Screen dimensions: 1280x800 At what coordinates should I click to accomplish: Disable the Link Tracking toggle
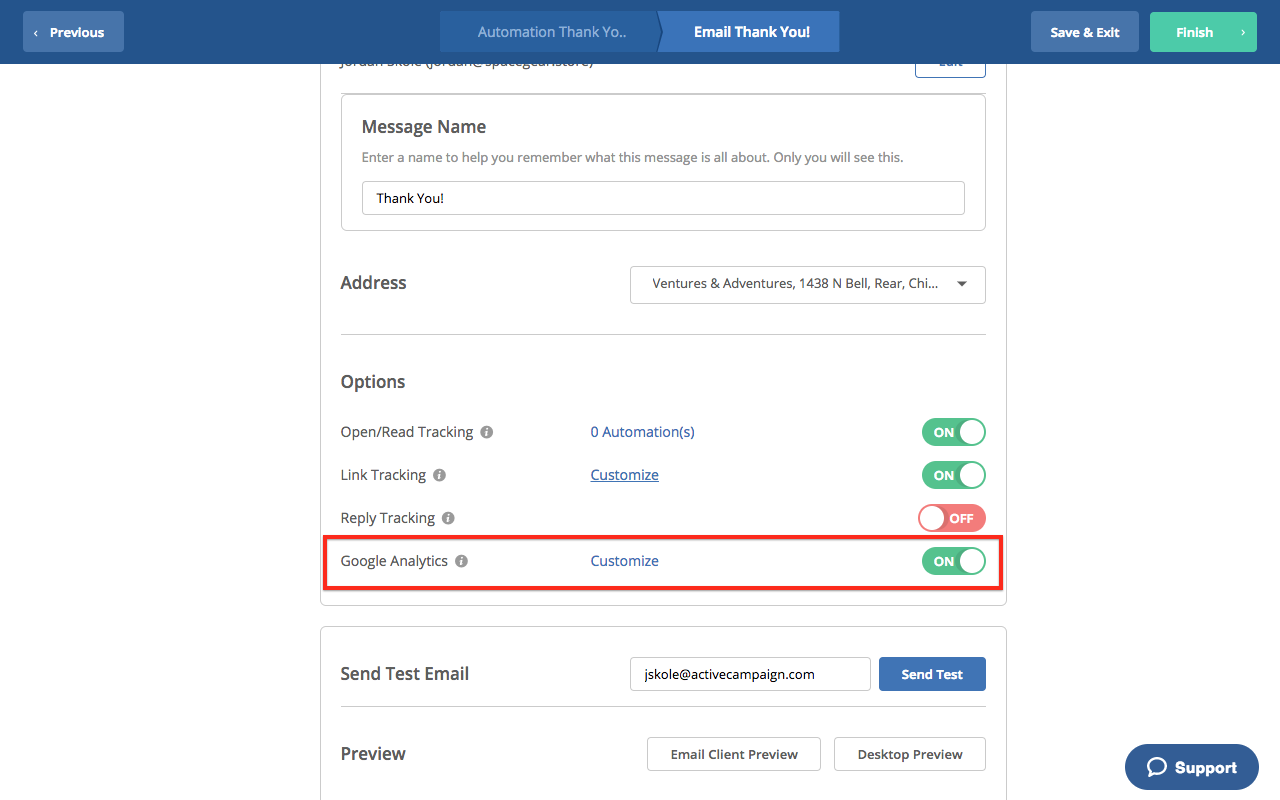[953, 475]
